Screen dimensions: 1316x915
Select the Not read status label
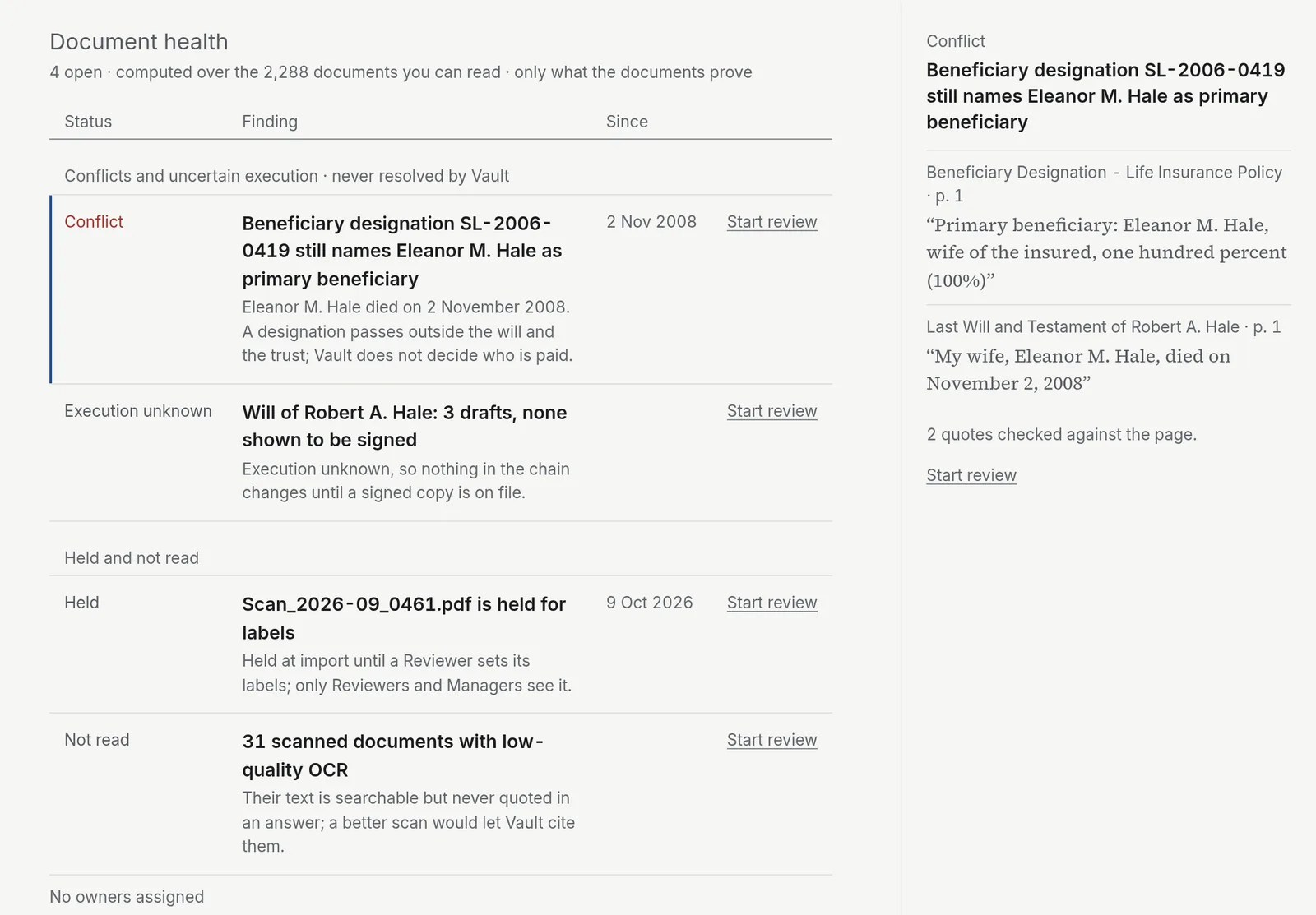[x=97, y=740]
